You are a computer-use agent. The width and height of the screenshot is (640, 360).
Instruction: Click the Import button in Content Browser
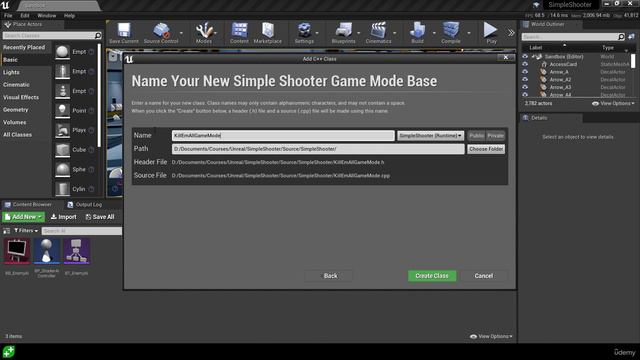pyautogui.click(x=64, y=217)
